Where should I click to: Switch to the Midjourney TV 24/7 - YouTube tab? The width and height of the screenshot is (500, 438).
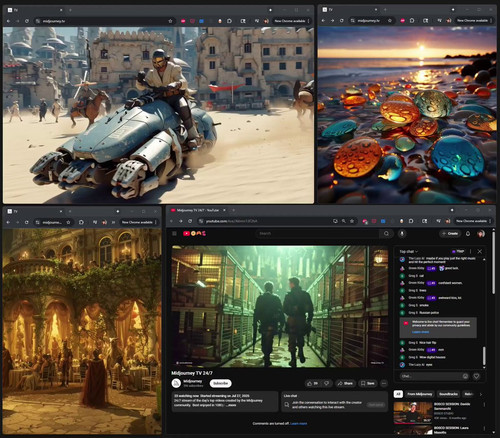tap(198, 210)
